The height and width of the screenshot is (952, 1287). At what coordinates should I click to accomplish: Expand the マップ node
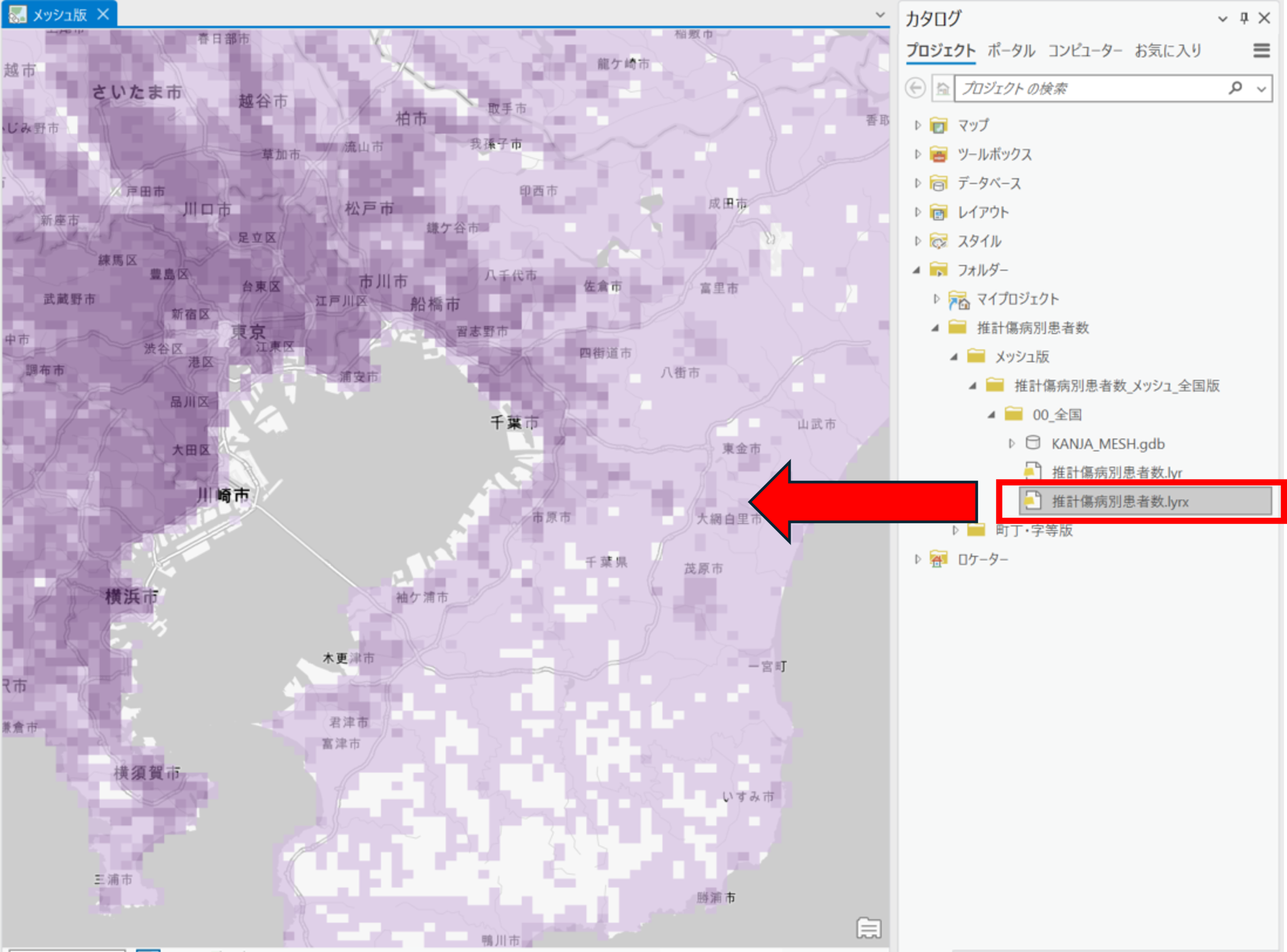point(917,125)
